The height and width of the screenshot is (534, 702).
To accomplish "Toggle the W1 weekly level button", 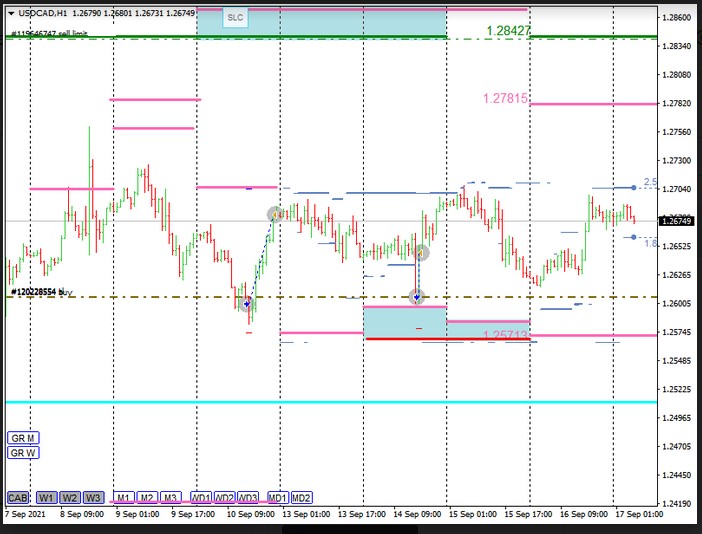I will coord(46,497).
